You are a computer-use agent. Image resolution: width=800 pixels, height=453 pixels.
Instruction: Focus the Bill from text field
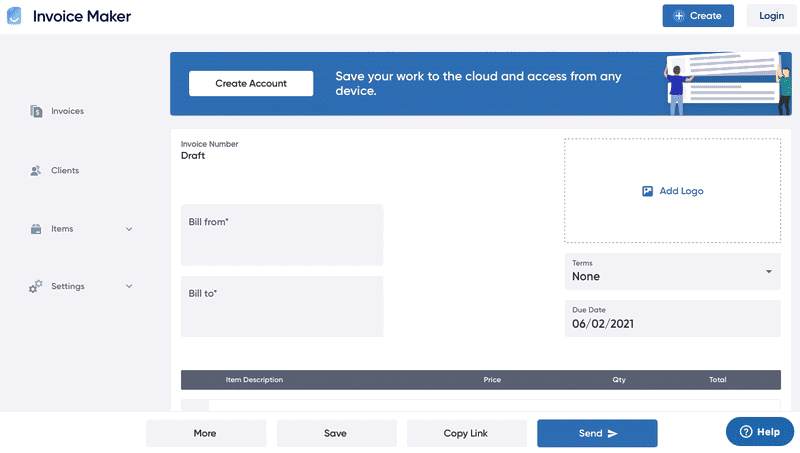pos(282,235)
